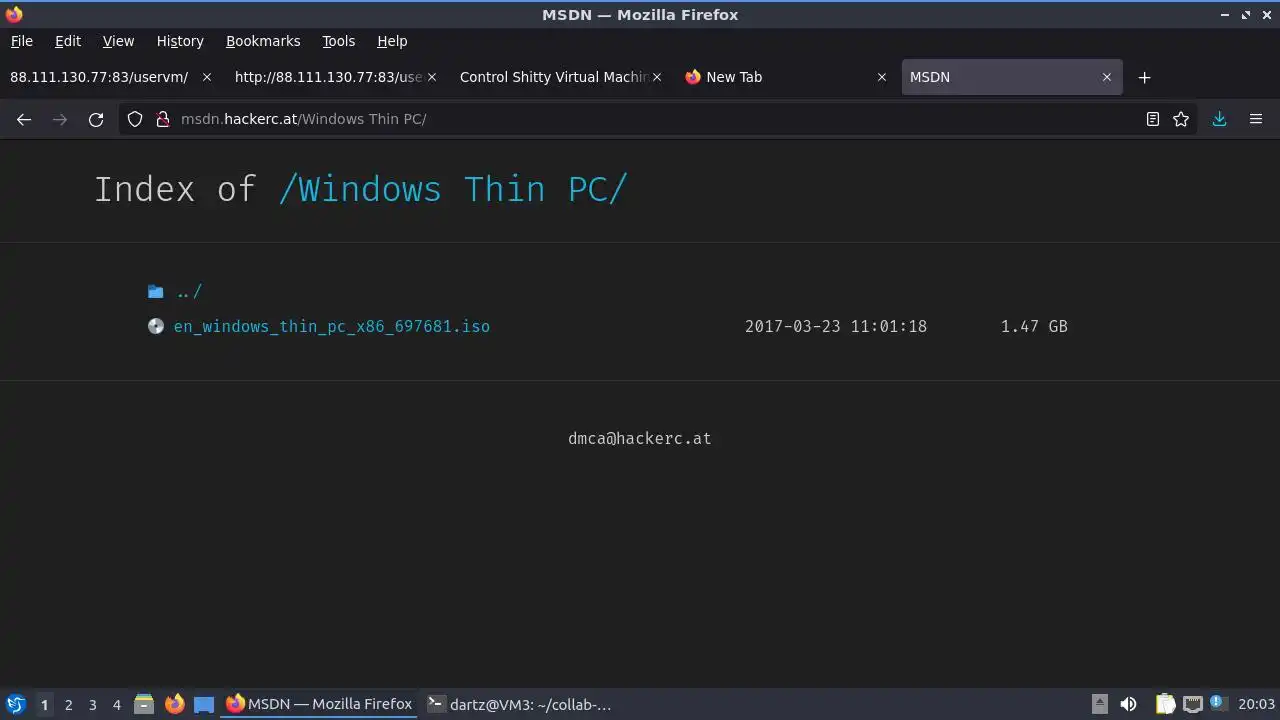Show site security lock information
The height and width of the screenshot is (720, 1280).
(x=163, y=119)
